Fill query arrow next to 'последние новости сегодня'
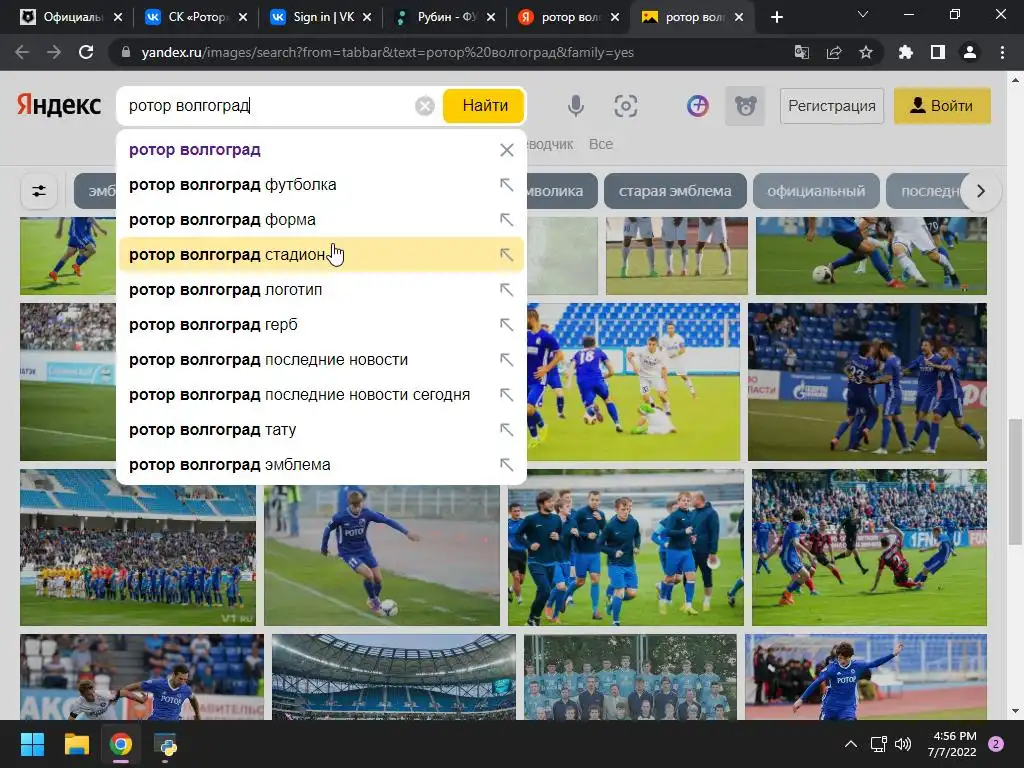 (x=506, y=394)
